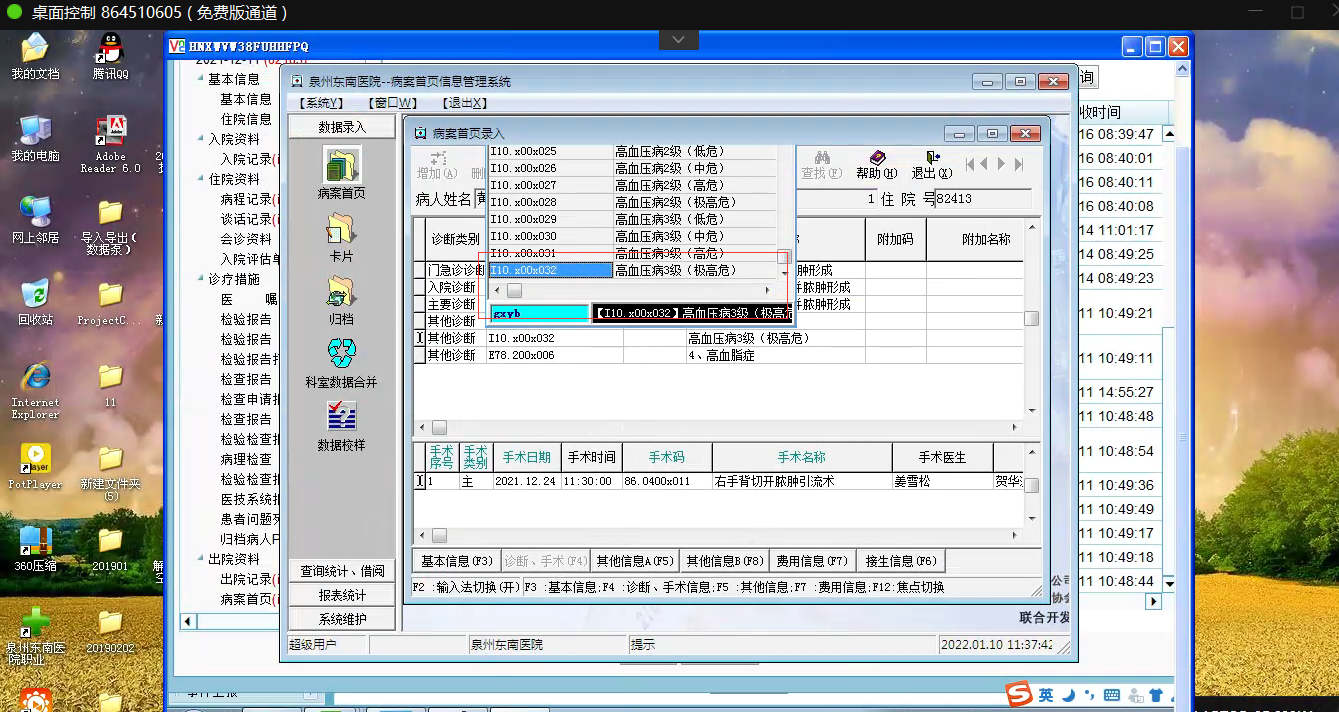The width and height of the screenshot is (1339, 712).
Task: Collapse the 基本信息 tree group
Action: coord(200,79)
